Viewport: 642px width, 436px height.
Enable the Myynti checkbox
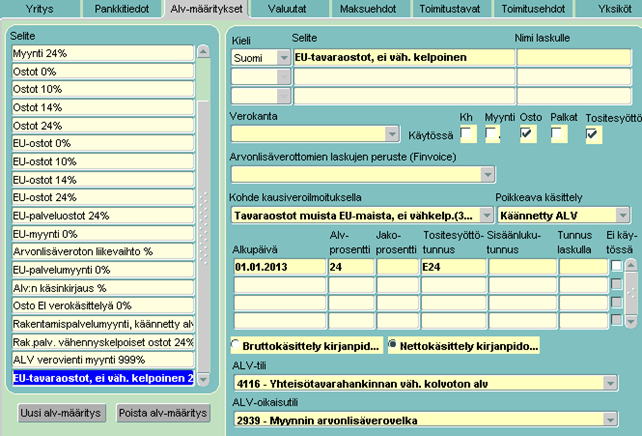[x=493, y=134]
